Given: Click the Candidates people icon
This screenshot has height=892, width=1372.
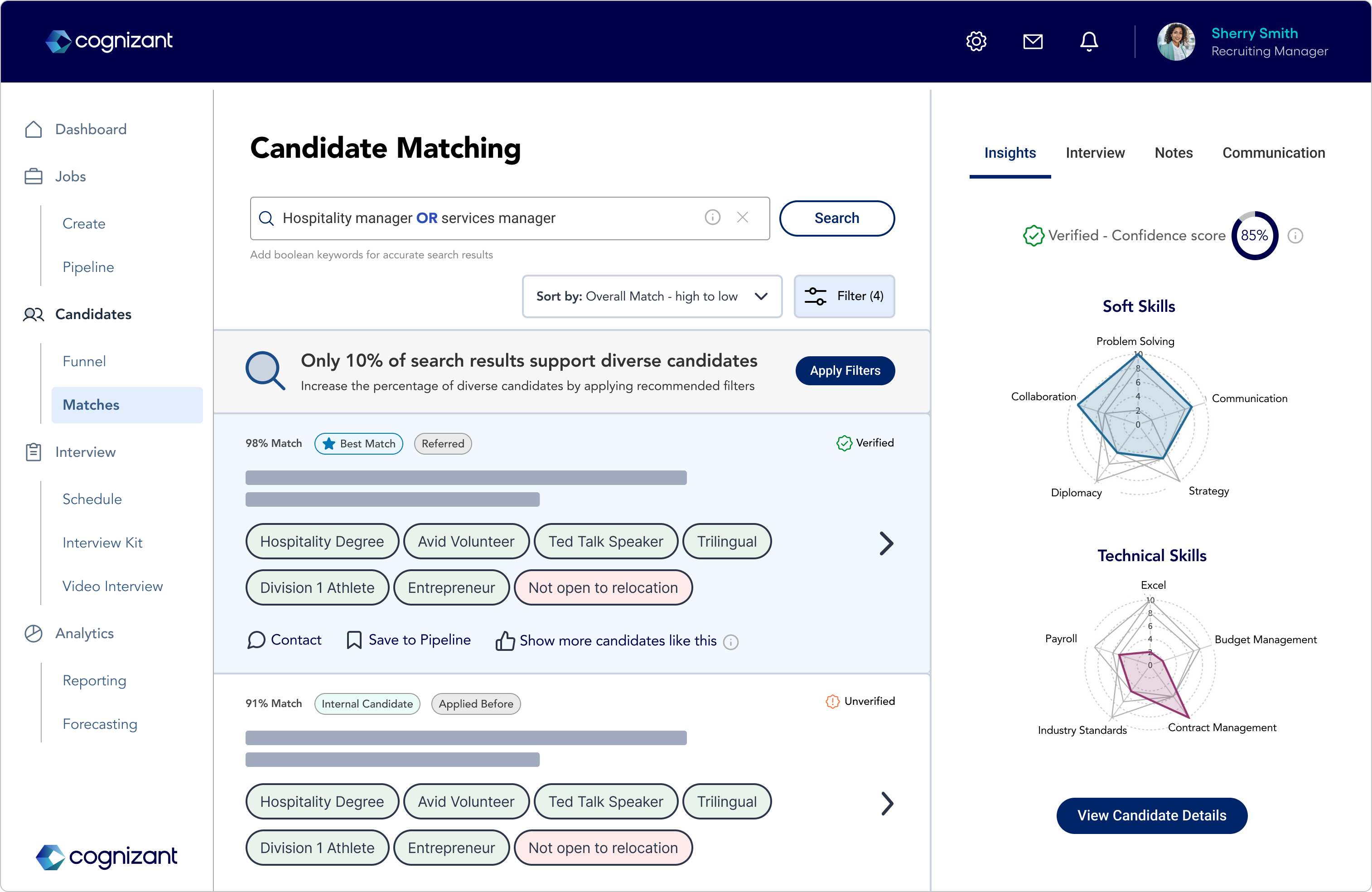Looking at the screenshot, I should coord(34,314).
